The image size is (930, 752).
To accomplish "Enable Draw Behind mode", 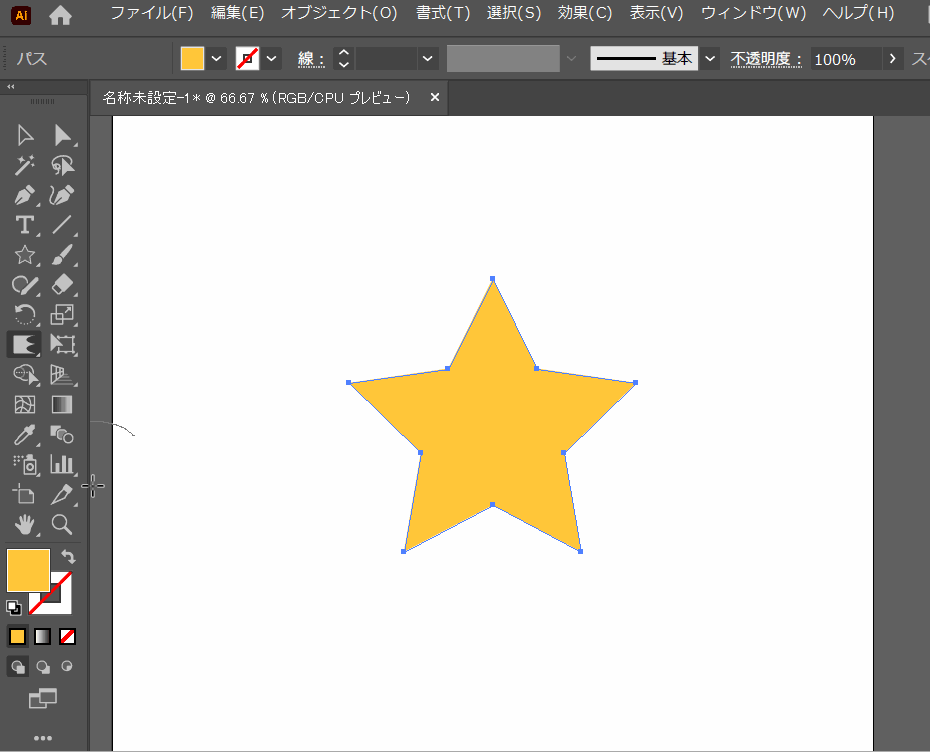I will point(43,667).
